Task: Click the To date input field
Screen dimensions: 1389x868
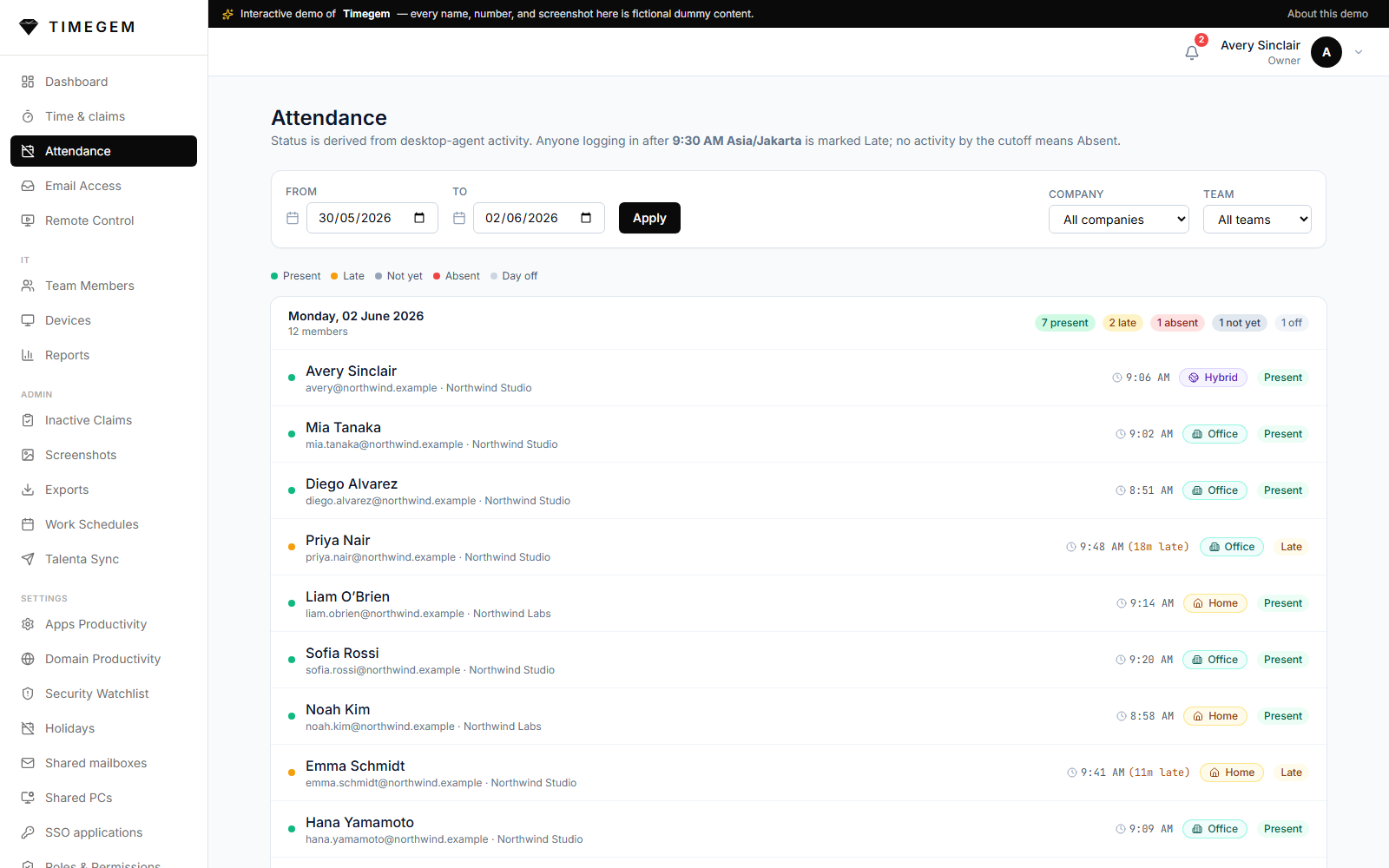Action: (x=539, y=218)
